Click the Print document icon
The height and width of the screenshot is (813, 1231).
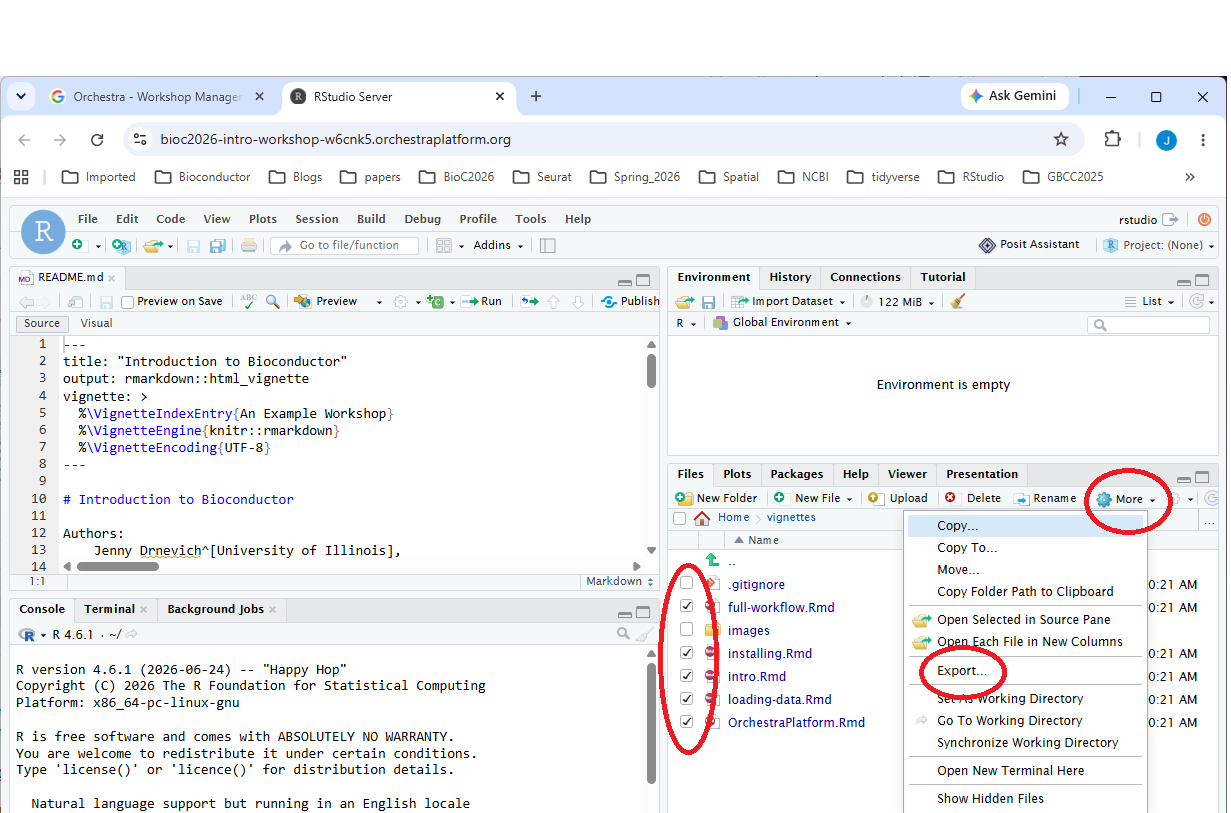[249, 245]
